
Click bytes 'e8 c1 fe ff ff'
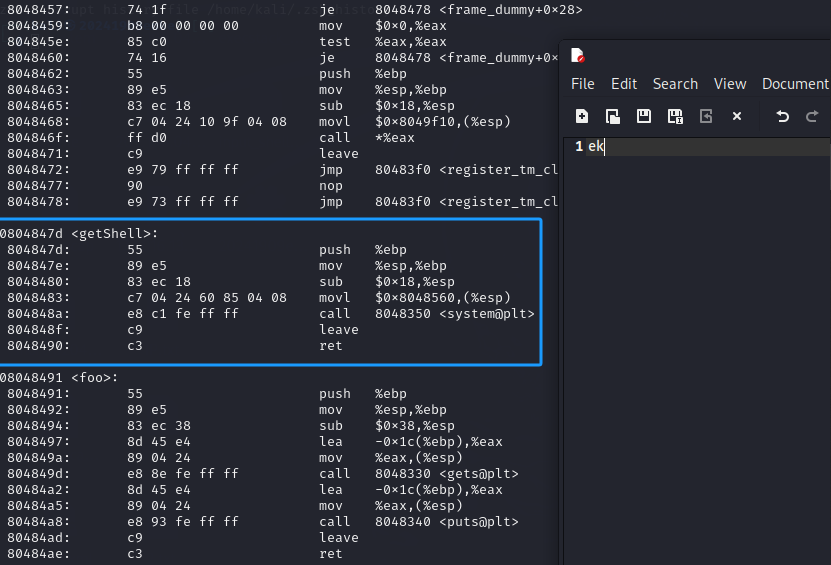(x=183, y=314)
